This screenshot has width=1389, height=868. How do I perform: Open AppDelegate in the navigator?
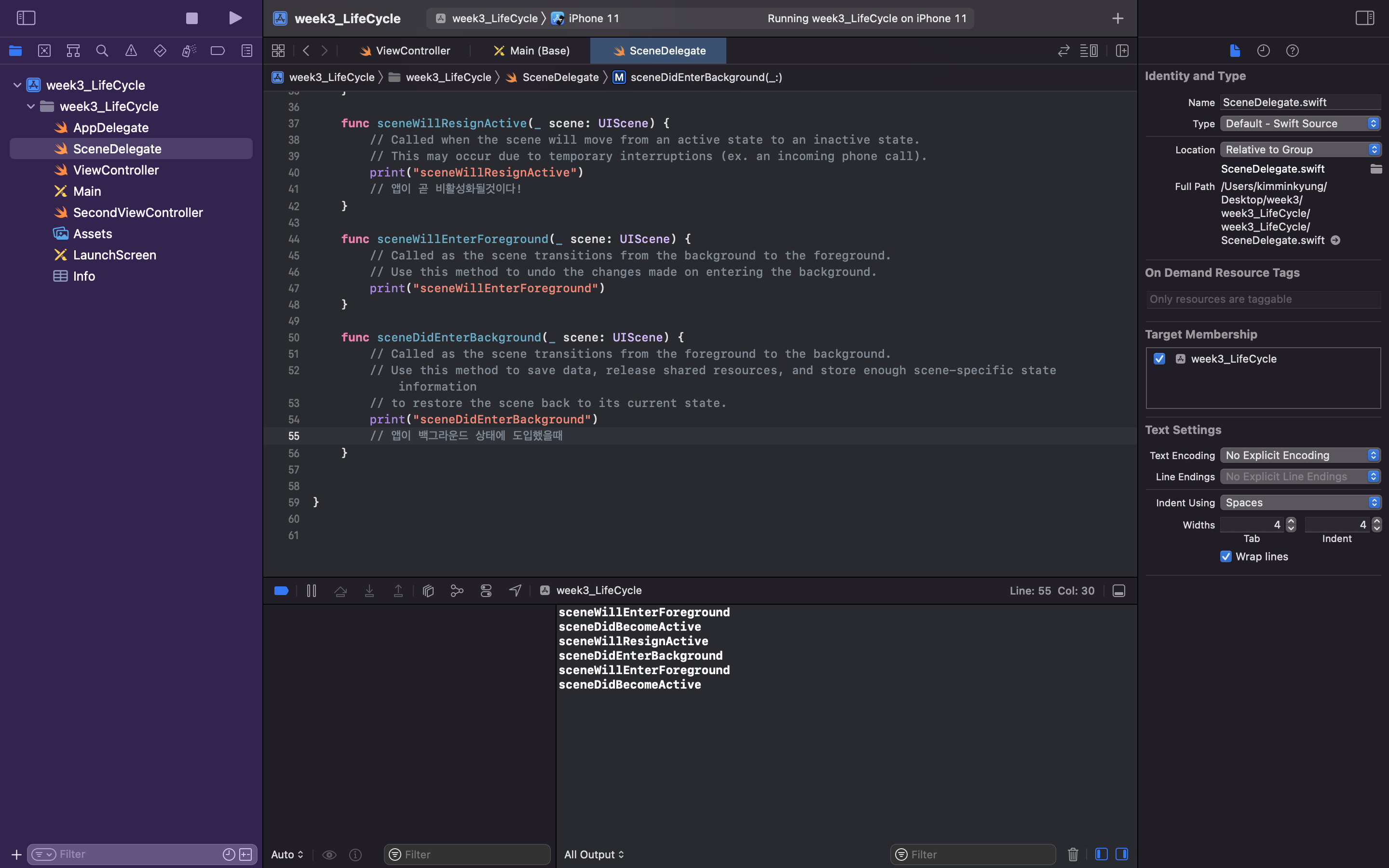point(111,127)
